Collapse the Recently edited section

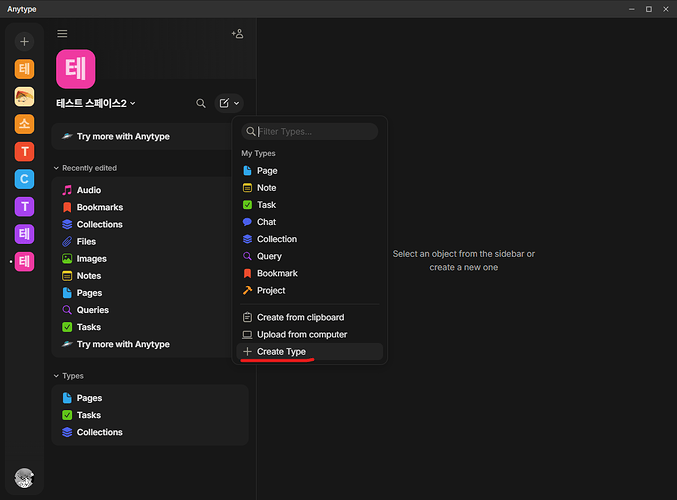[85, 168]
